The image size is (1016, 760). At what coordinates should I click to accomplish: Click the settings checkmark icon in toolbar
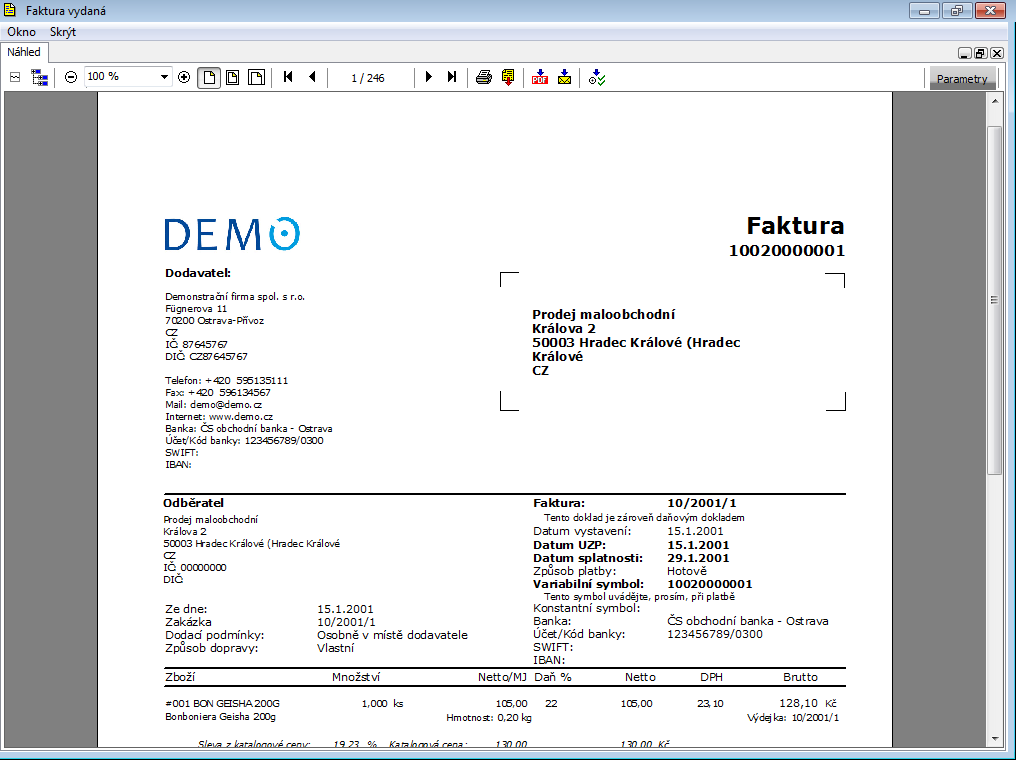click(597, 78)
